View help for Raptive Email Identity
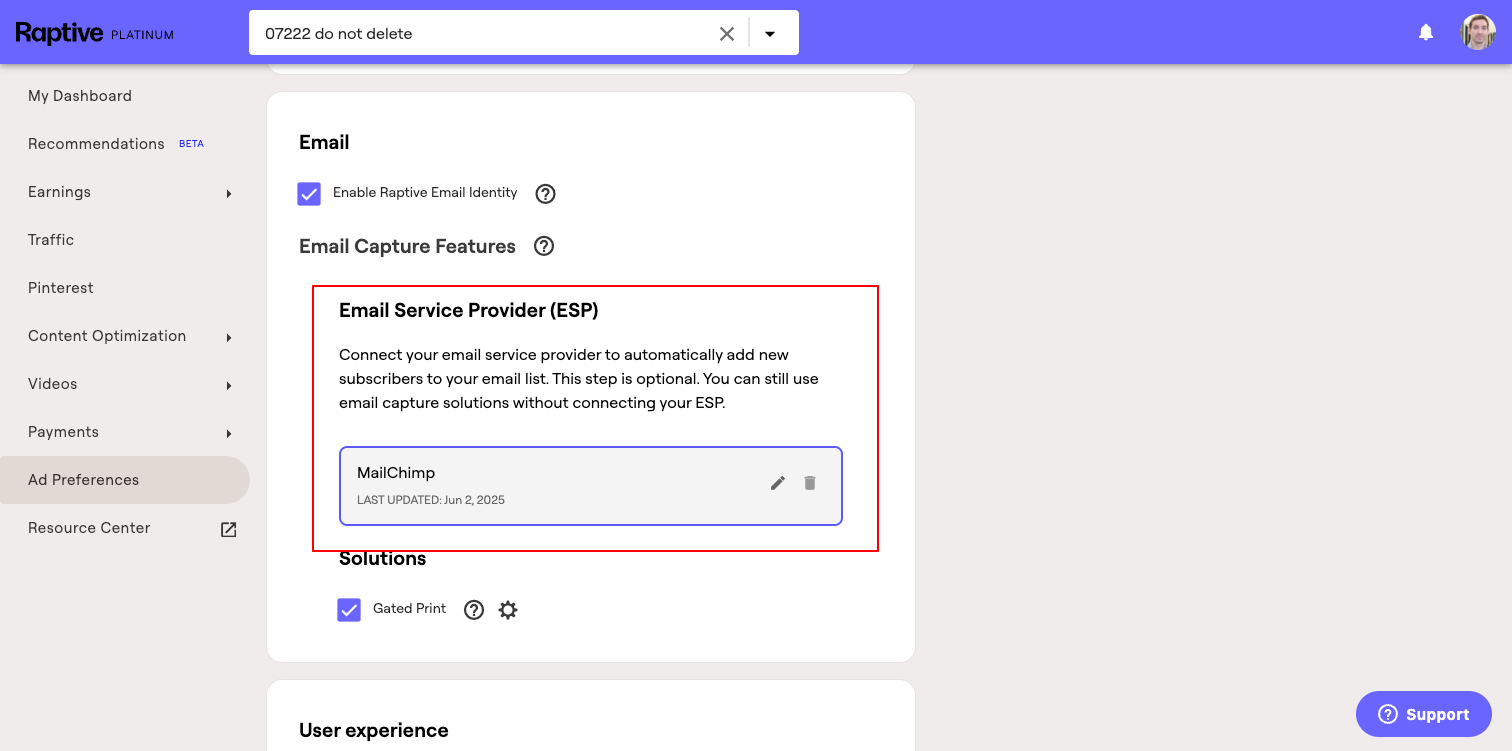The width and height of the screenshot is (1512, 751). tap(545, 194)
